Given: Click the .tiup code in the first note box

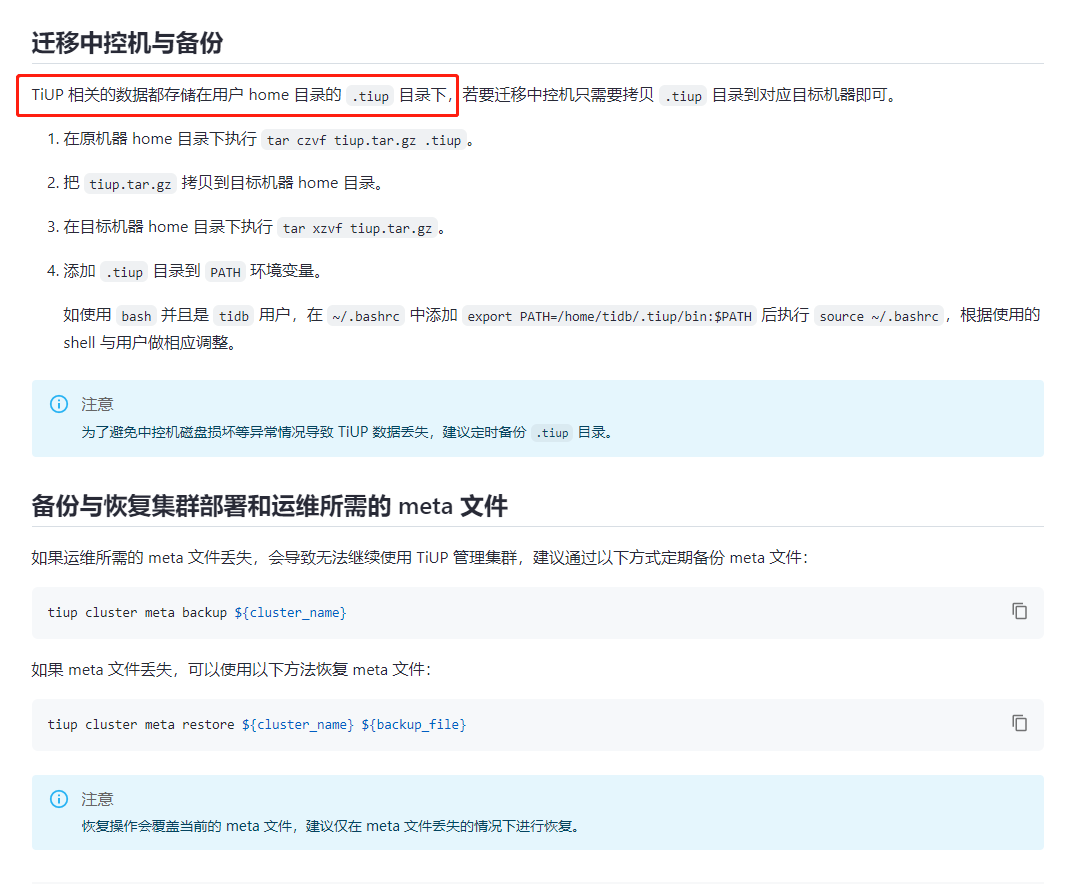Looking at the screenshot, I should pyautogui.click(x=552, y=433).
